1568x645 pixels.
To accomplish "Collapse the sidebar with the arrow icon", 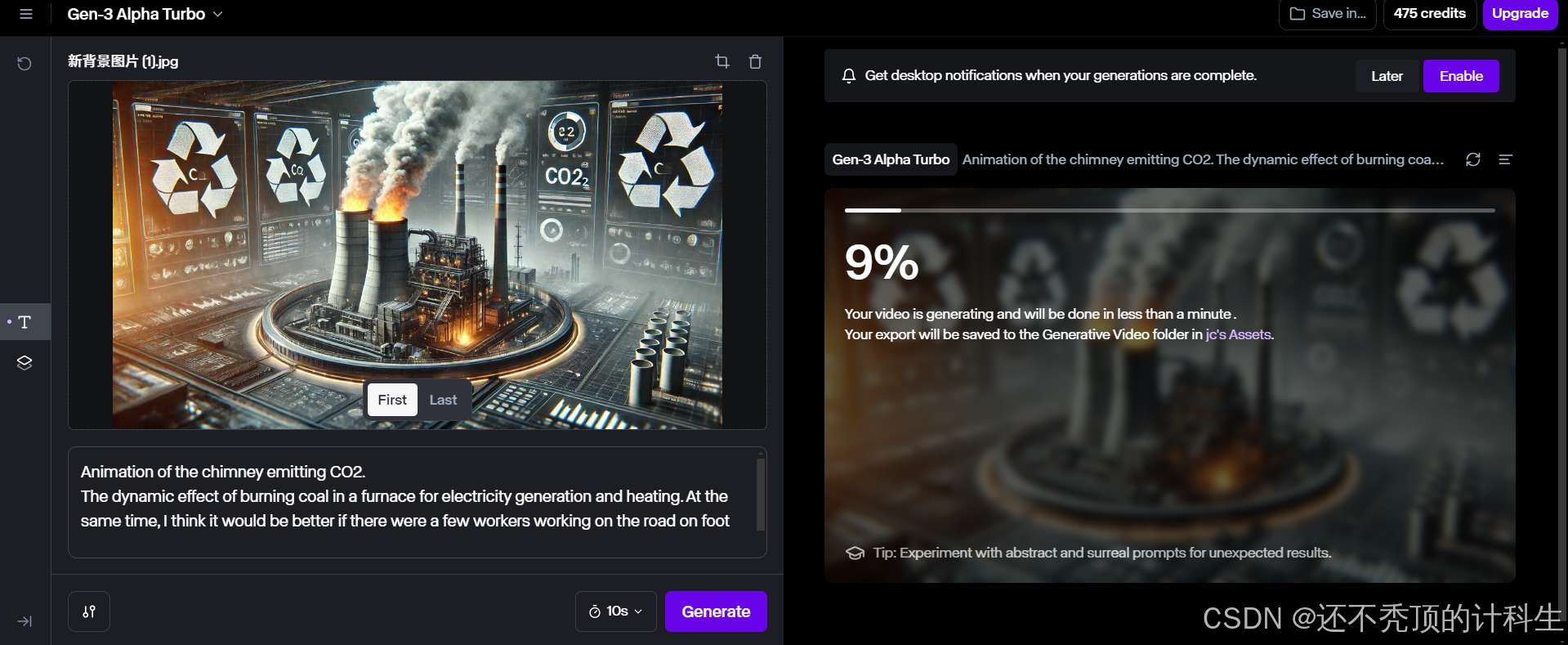I will pyautogui.click(x=25, y=621).
